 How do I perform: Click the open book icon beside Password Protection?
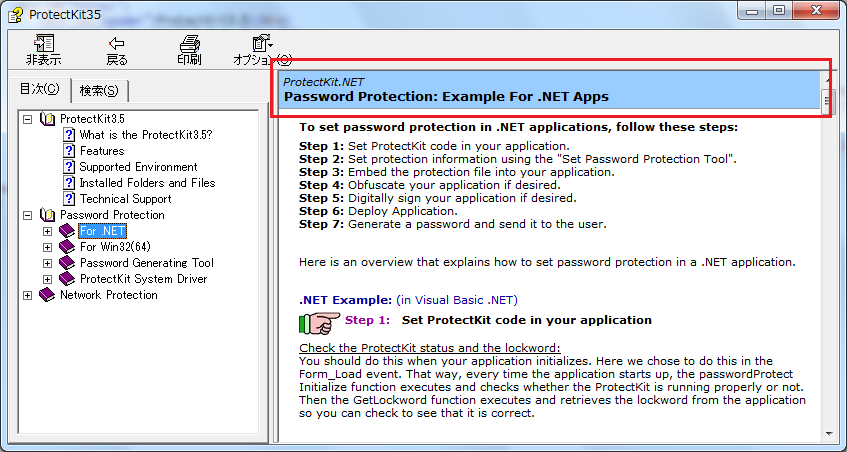pos(48,215)
